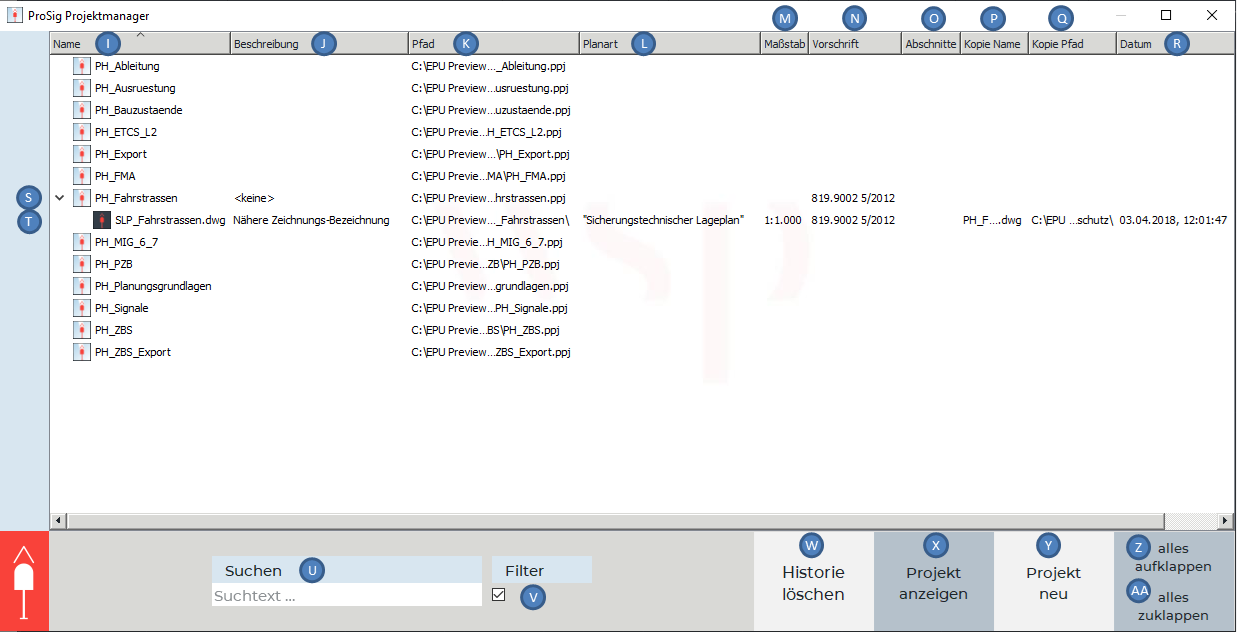Viewport: 1238px width, 632px height.
Task: Click the PH_Export project icon
Action: coord(82,154)
